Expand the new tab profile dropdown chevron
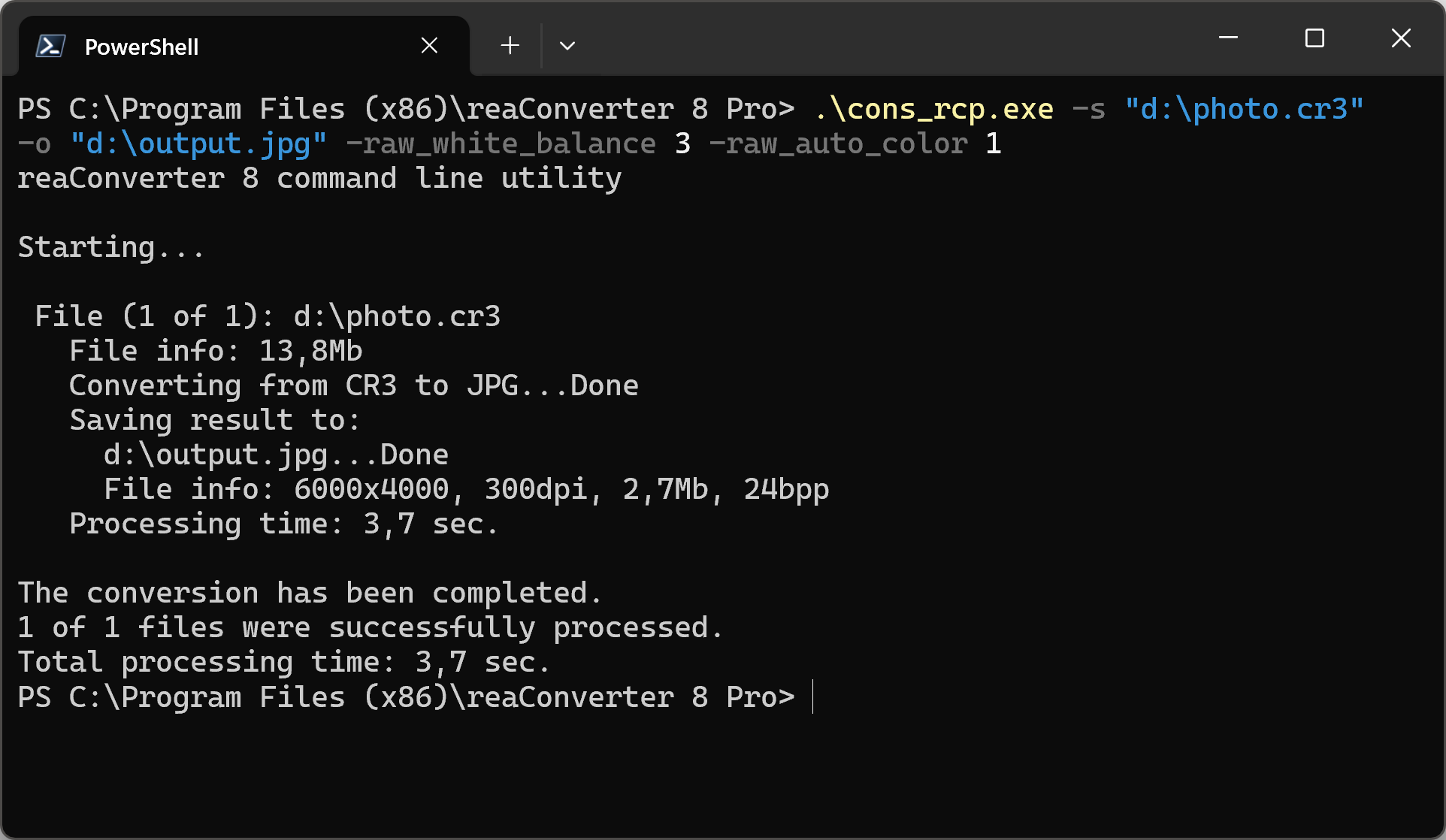This screenshot has width=1446, height=840. coord(567,46)
